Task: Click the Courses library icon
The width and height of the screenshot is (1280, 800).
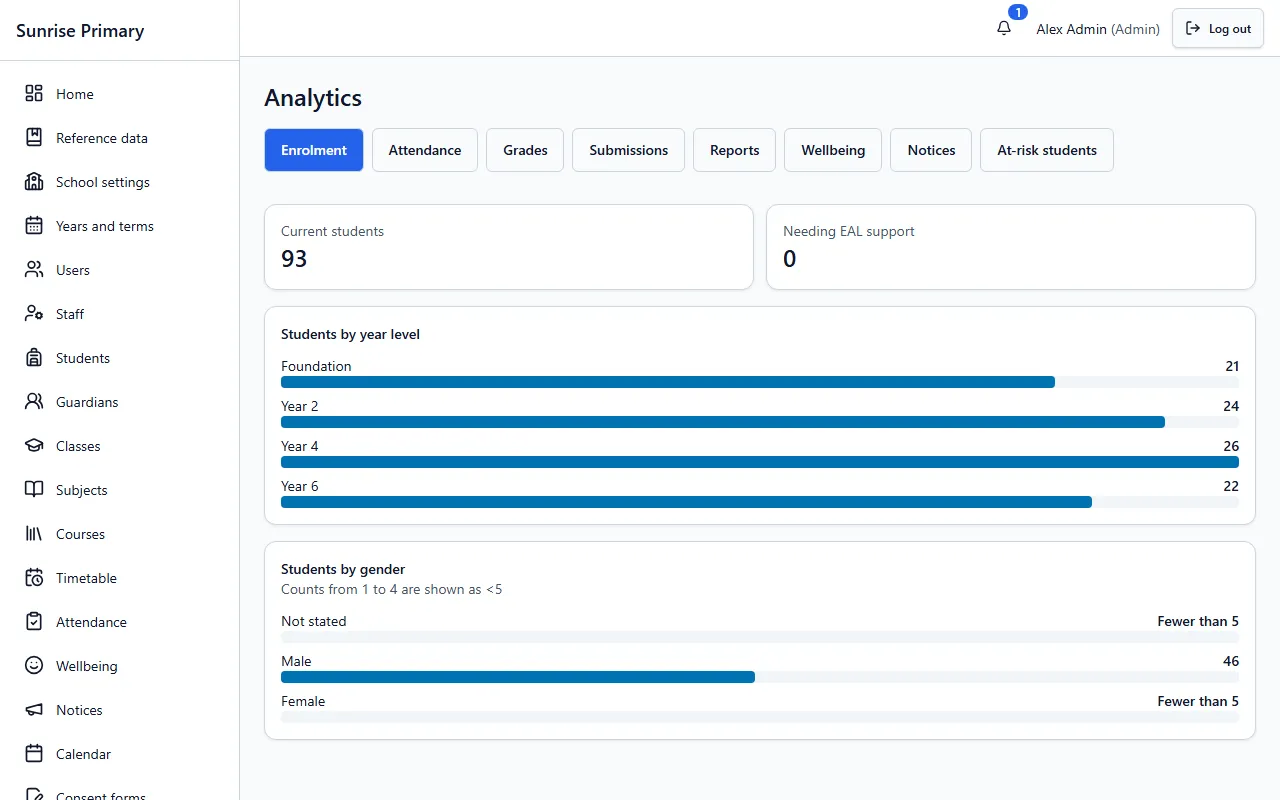Action: (x=34, y=533)
